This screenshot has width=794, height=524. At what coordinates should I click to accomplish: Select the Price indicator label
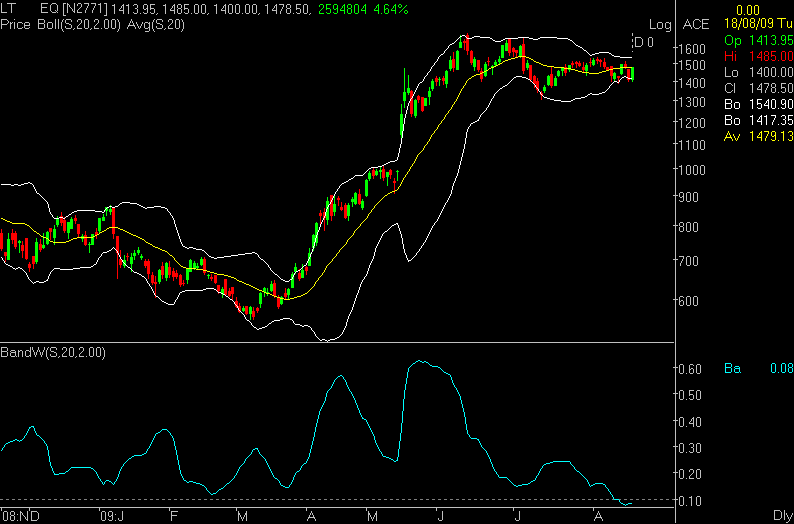16,25
